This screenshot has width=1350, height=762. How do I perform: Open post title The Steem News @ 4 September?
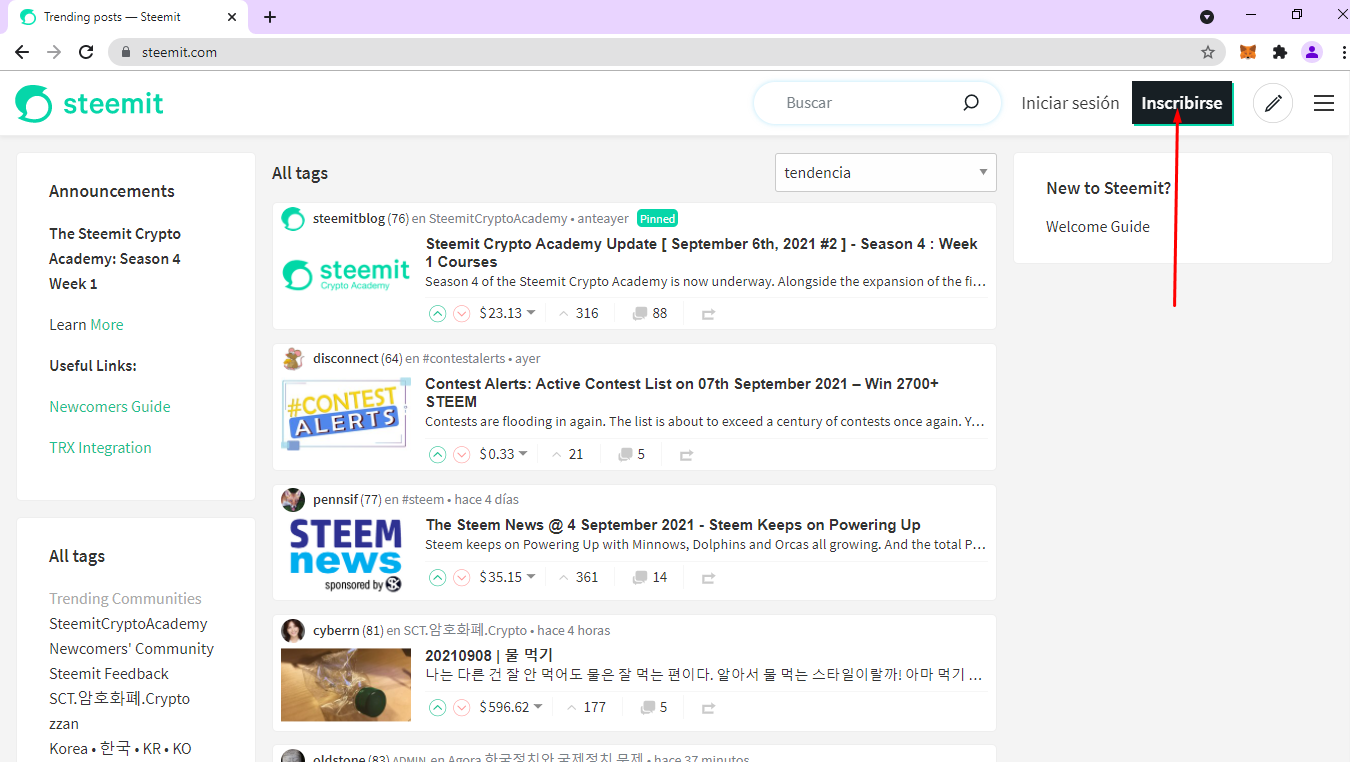673,525
